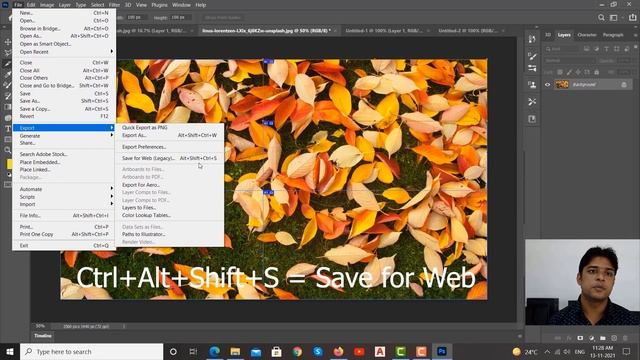
Task: Open the Untitled-1 document tab
Action: click(x=384, y=31)
